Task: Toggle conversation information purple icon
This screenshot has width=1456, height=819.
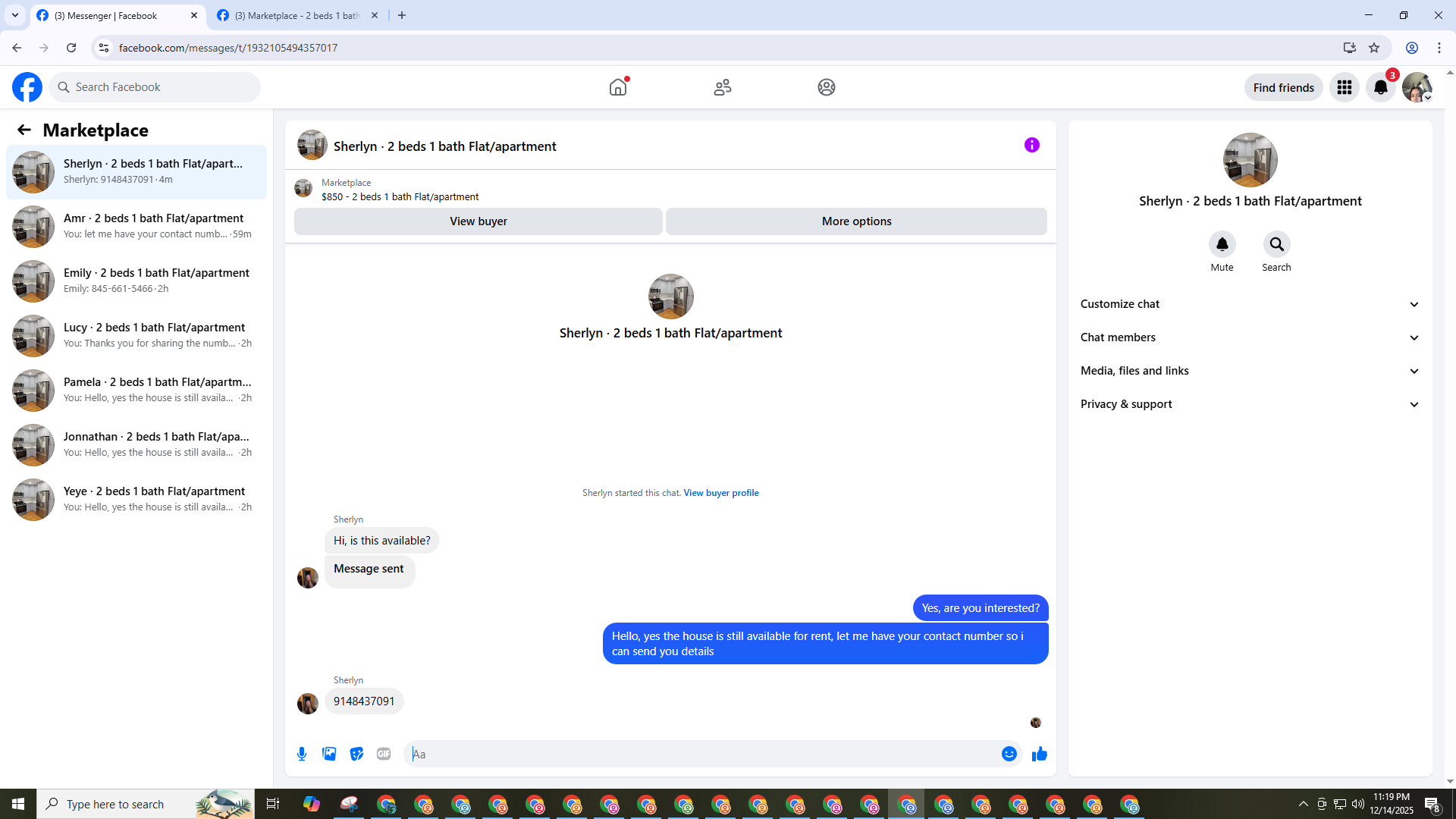Action: [x=1031, y=145]
